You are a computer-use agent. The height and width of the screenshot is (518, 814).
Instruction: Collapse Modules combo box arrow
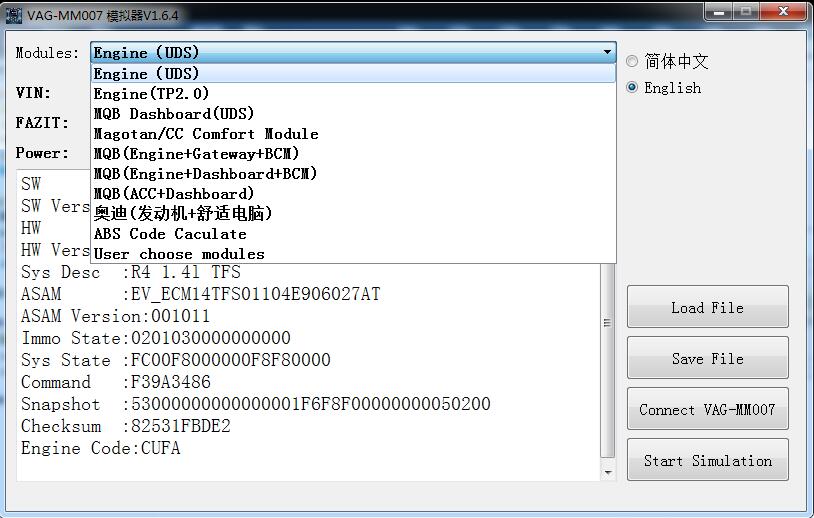coord(607,52)
